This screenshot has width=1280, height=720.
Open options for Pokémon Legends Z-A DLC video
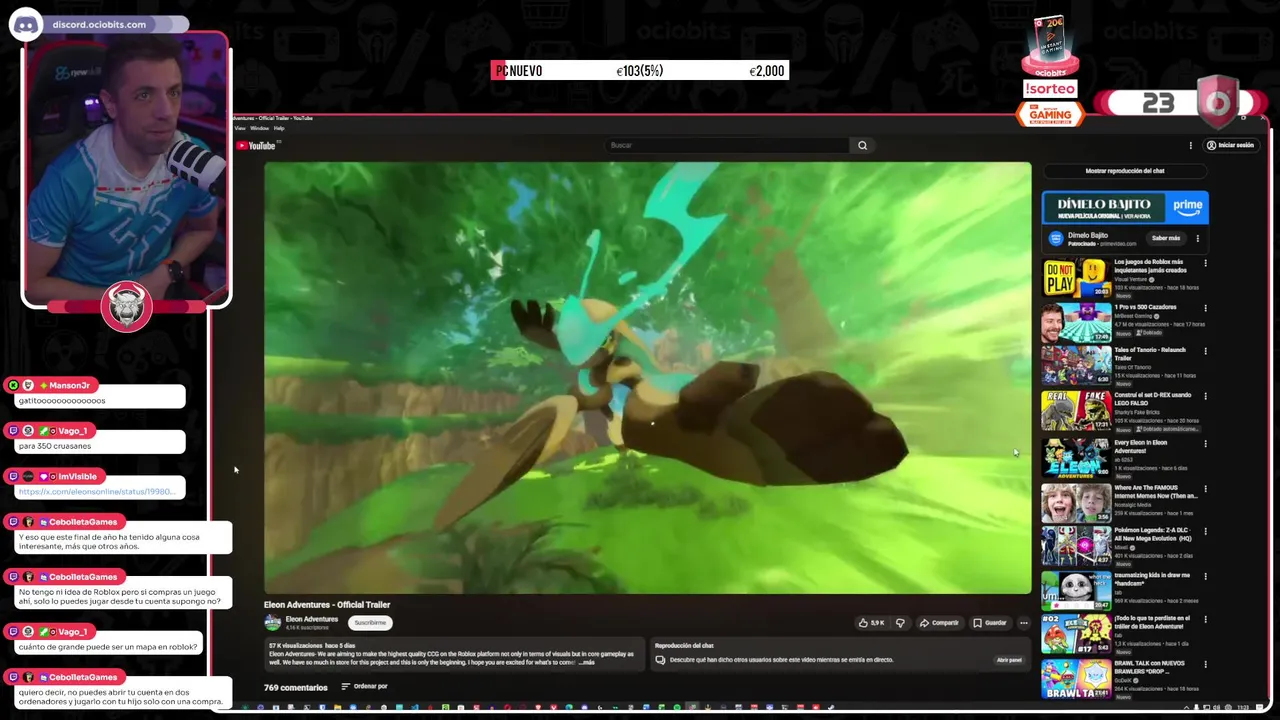click(1205, 532)
